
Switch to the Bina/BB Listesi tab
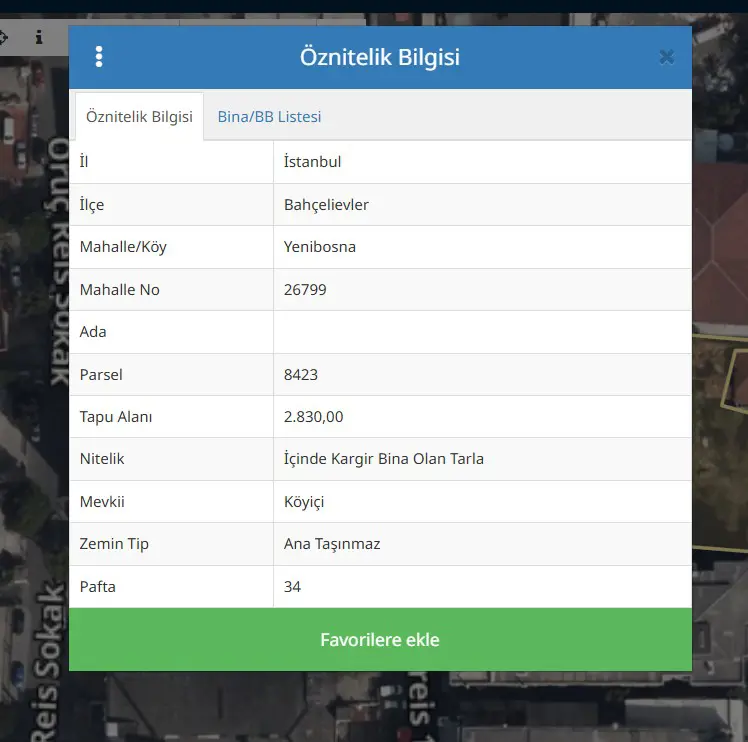tap(270, 116)
